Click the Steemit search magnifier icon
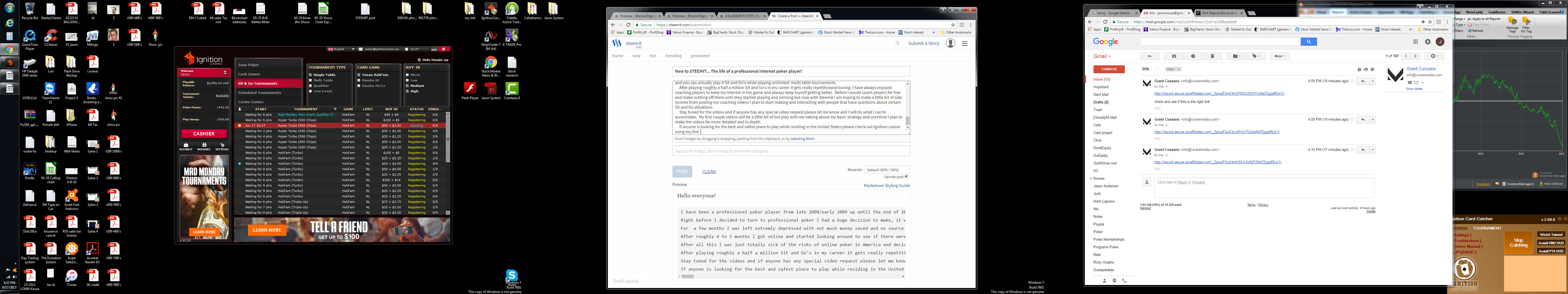Screen dimensions: 1568x294 (897, 43)
